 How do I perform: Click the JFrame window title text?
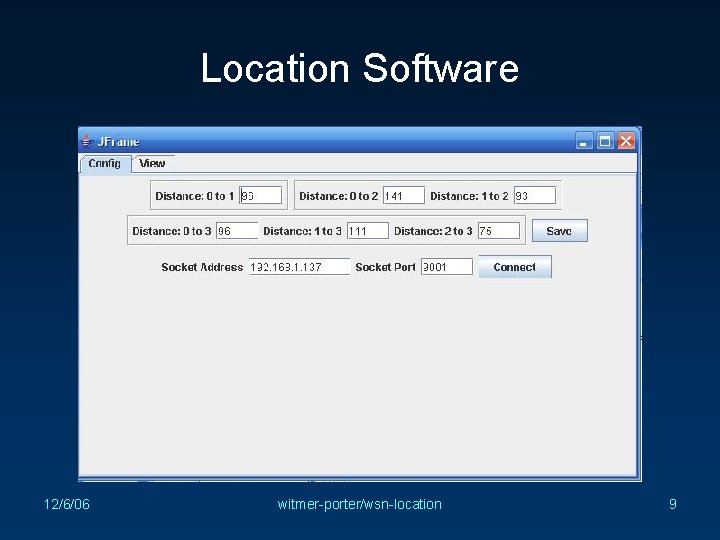click(x=118, y=141)
